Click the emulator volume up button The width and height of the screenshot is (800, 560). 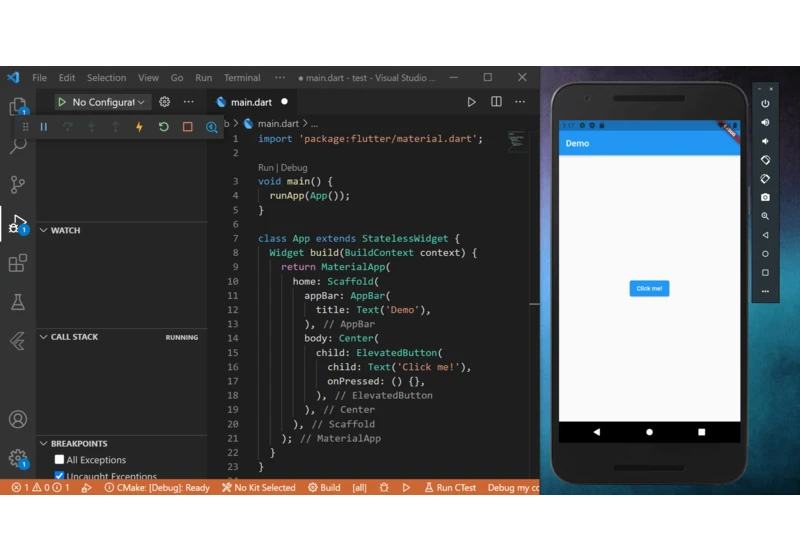(x=765, y=122)
